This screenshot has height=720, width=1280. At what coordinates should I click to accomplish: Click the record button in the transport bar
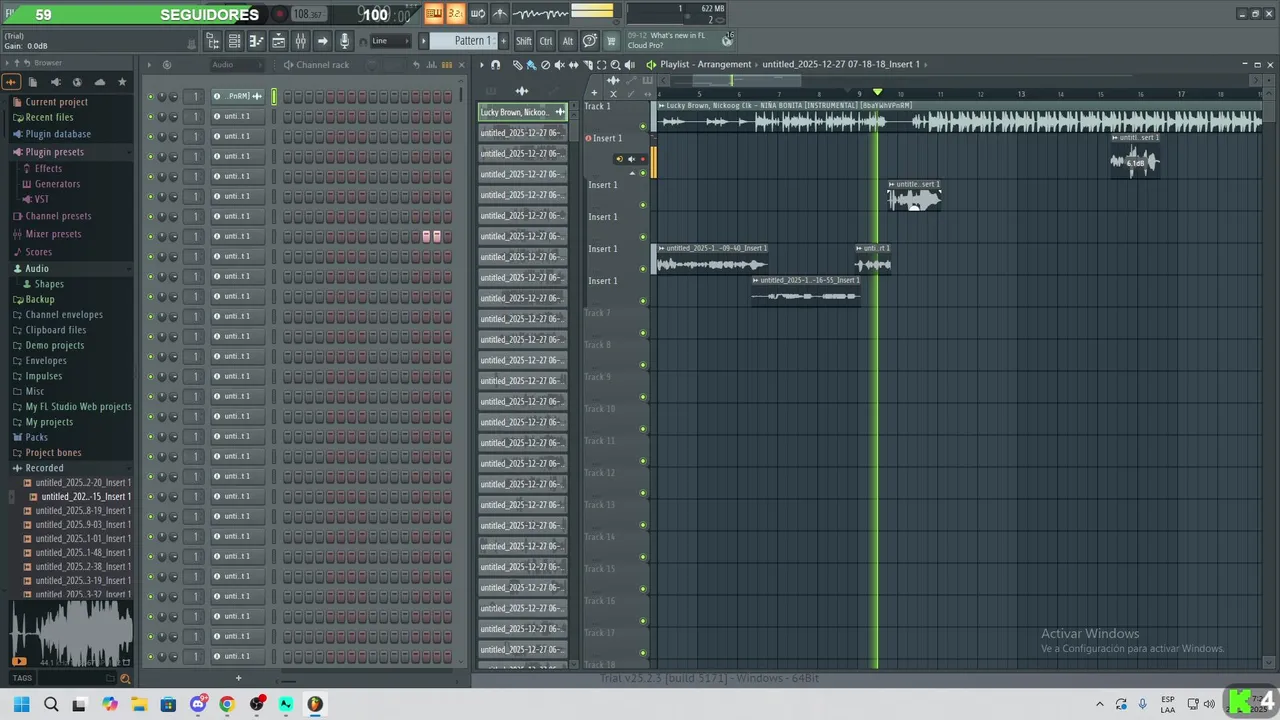coord(280,14)
